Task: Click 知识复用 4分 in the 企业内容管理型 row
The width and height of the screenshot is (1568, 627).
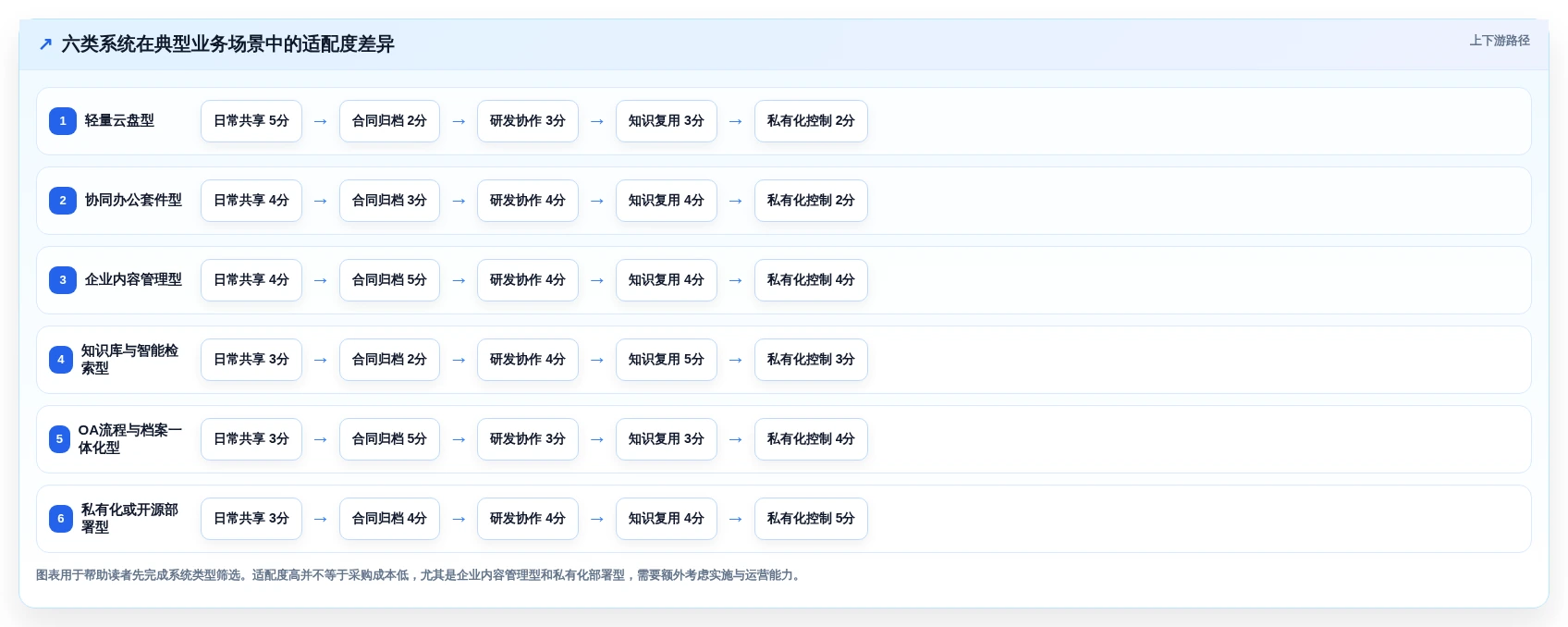Action: coord(667,280)
